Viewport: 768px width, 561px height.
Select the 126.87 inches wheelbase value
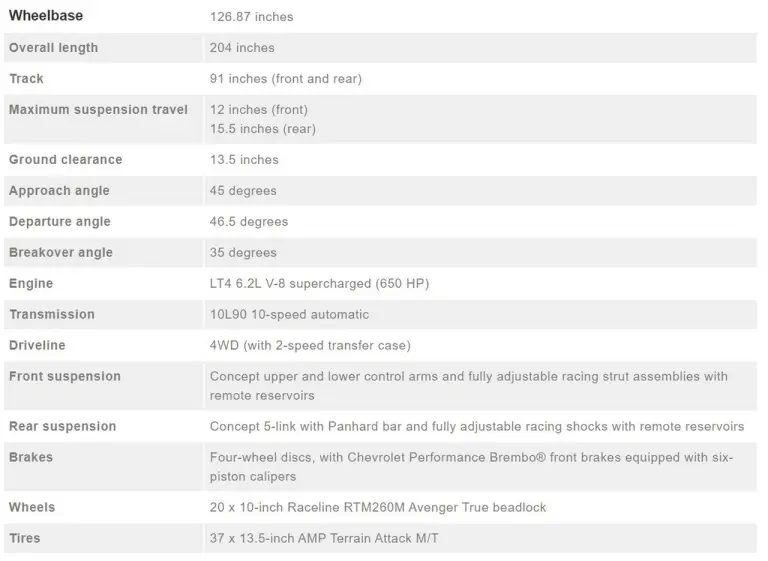coord(251,17)
